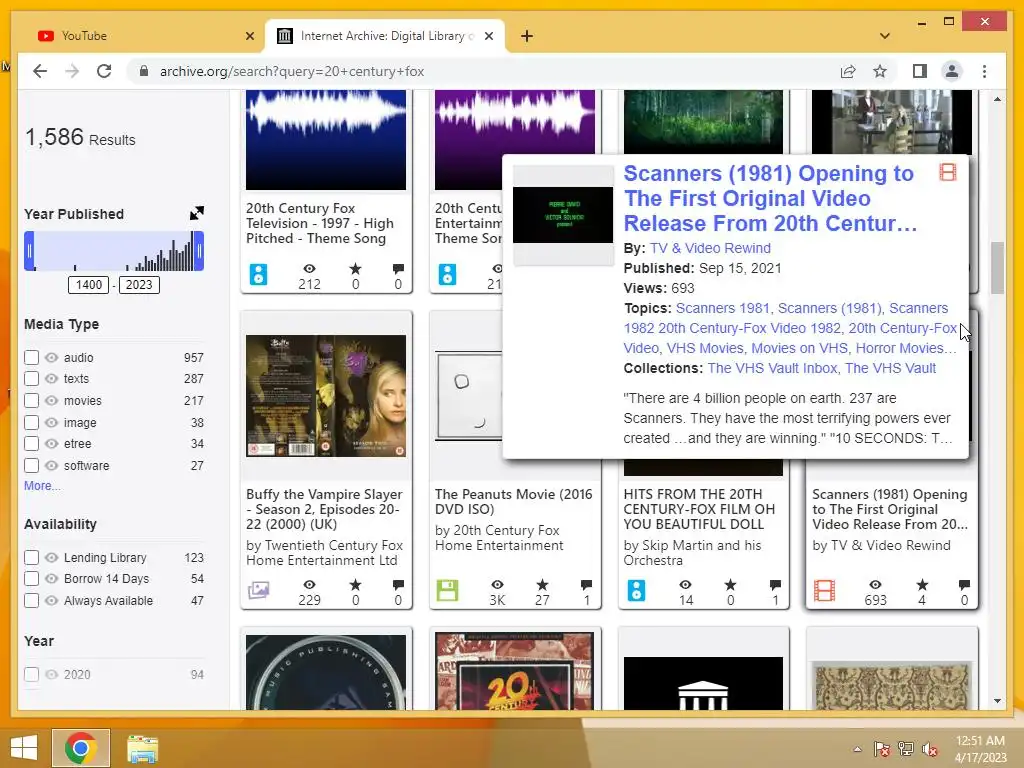Toggle the browser side panel icon
The width and height of the screenshot is (1024, 768).
(920, 71)
